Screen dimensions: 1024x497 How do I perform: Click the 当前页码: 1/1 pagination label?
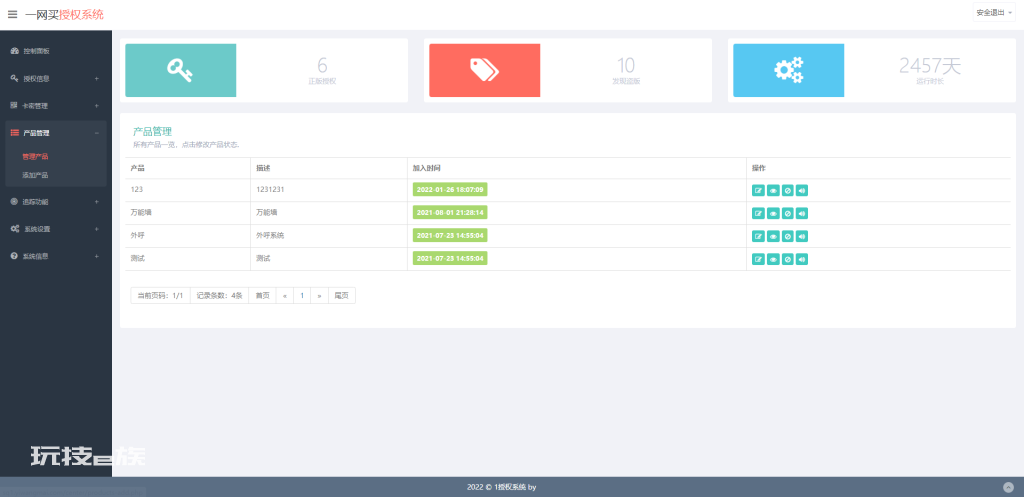[161, 295]
